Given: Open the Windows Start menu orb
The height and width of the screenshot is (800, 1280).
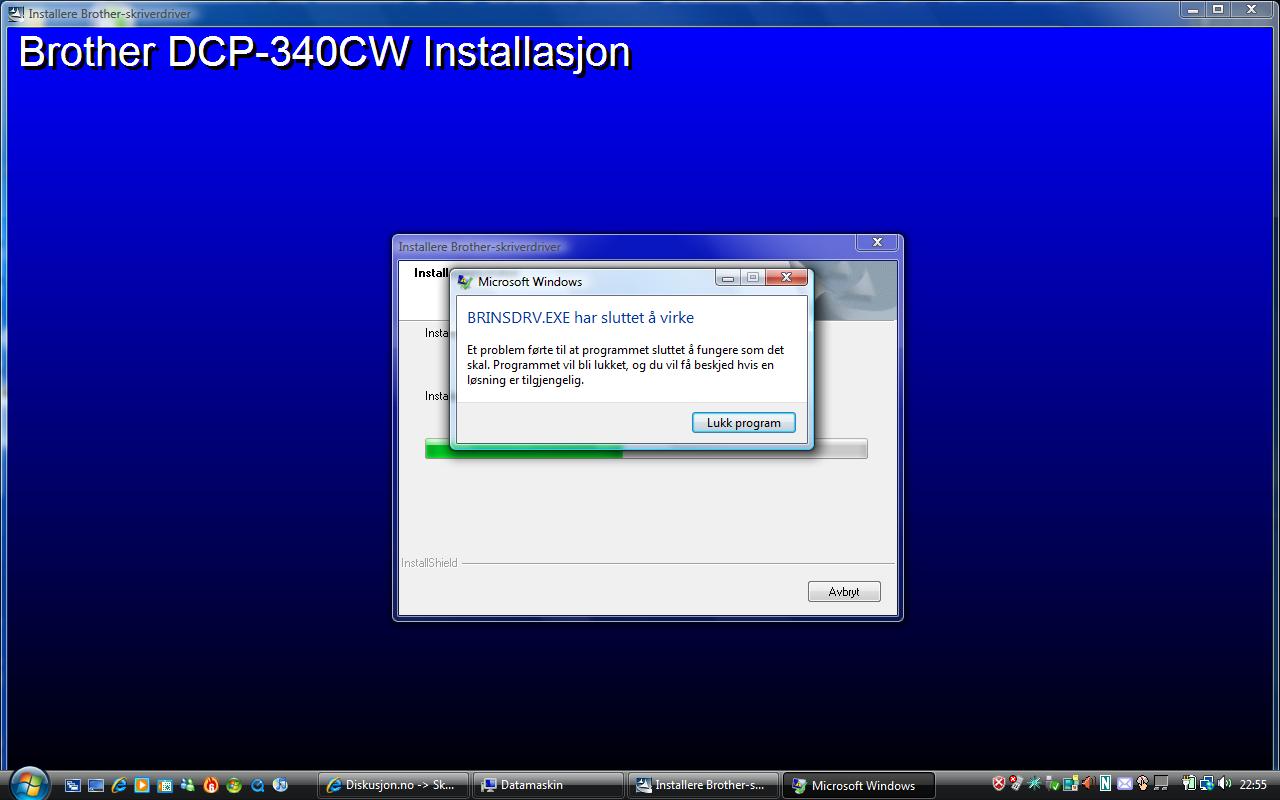Looking at the screenshot, I should click(28, 783).
